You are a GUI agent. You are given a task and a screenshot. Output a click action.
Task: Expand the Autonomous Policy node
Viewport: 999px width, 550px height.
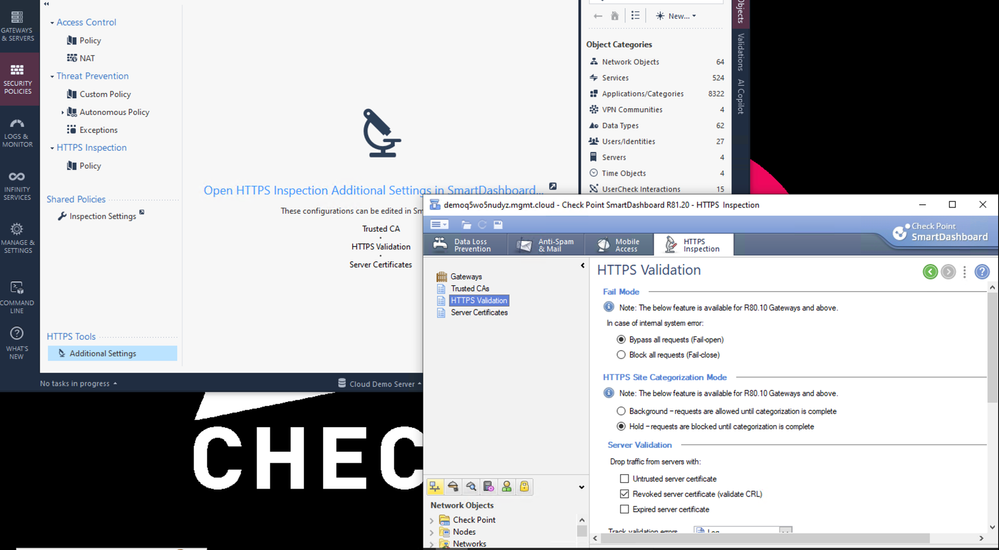62,112
